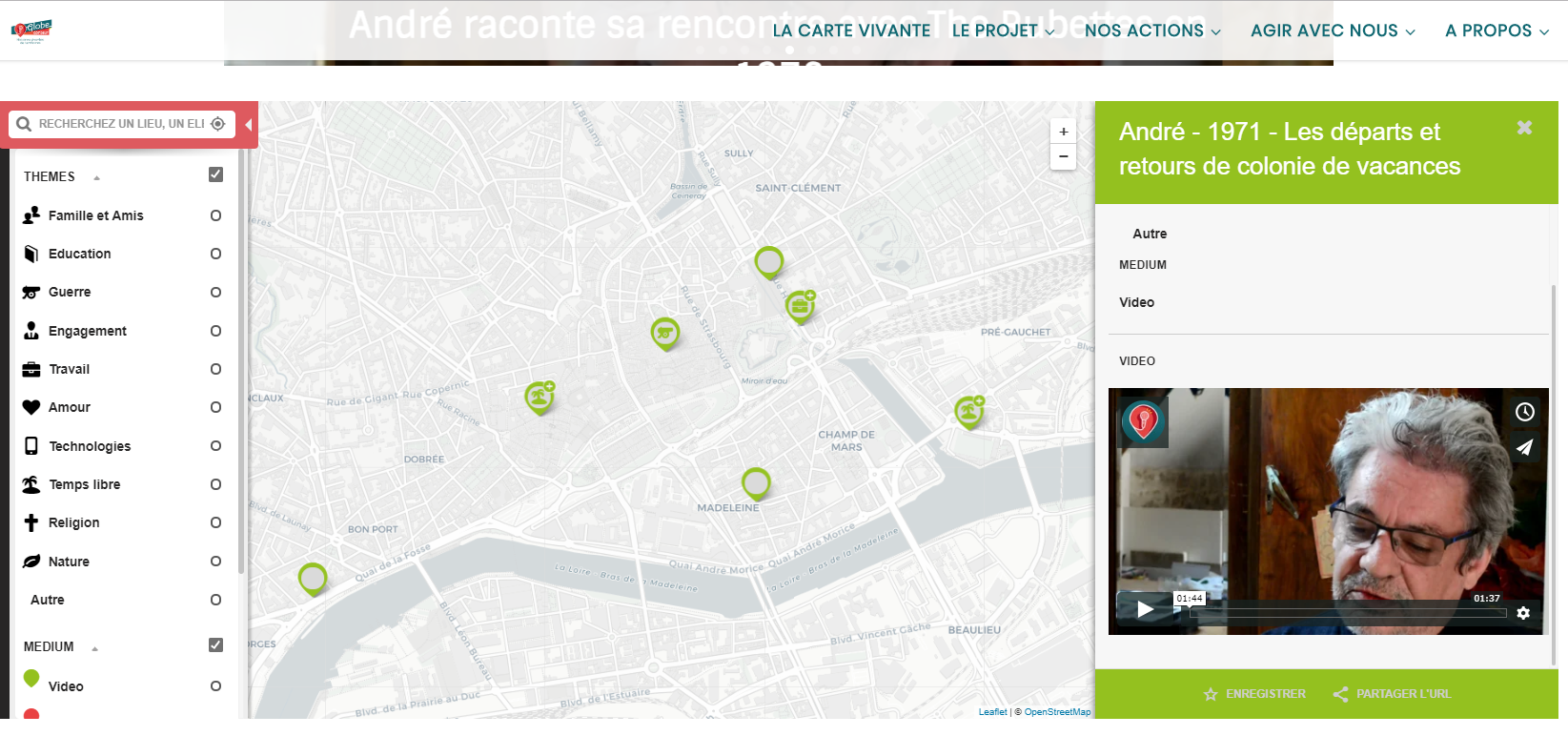The height and width of the screenshot is (736, 1568).
Task: Click ENREGISTRER to save the story
Action: (1254, 694)
